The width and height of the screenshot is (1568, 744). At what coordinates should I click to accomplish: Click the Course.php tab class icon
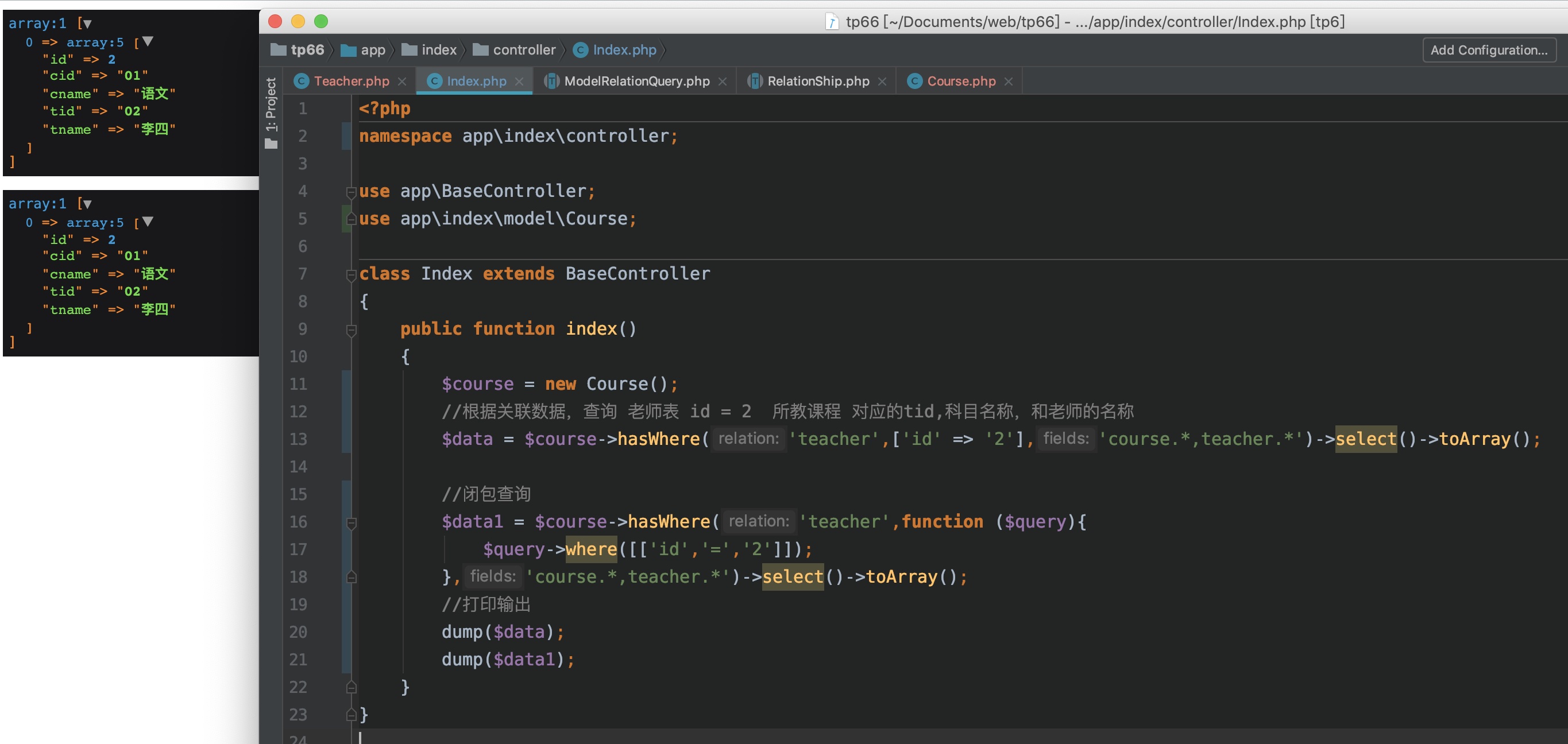(x=914, y=82)
